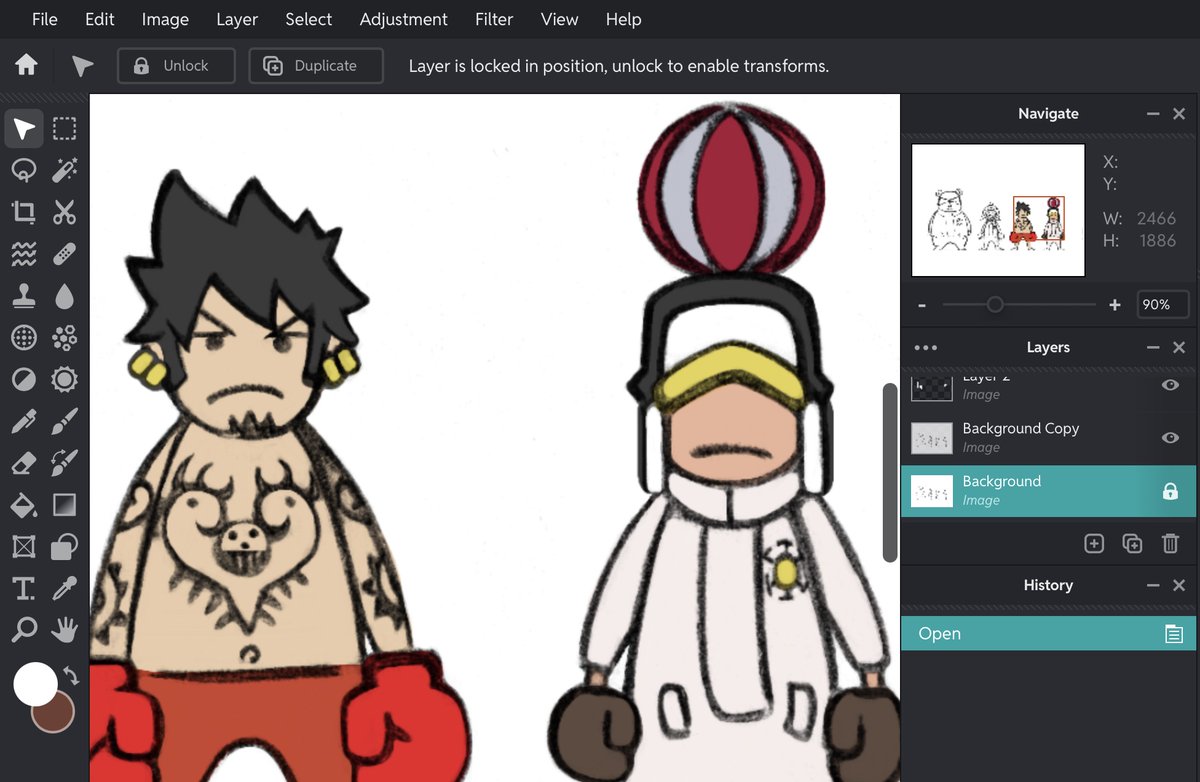Viewport: 1200px width, 782px height.
Task: Open the Image menu
Action: (x=165, y=19)
